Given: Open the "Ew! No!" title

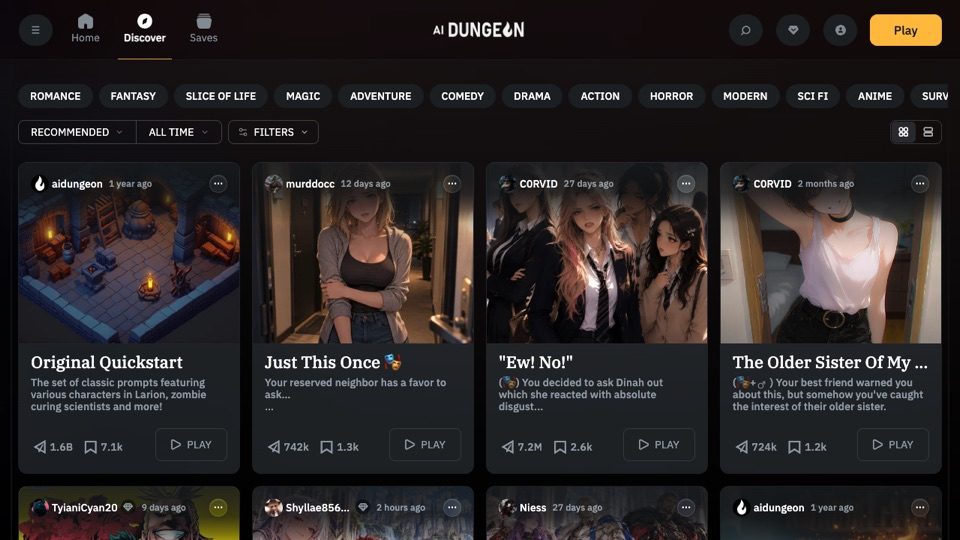Looking at the screenshot, I should (536, 362).
